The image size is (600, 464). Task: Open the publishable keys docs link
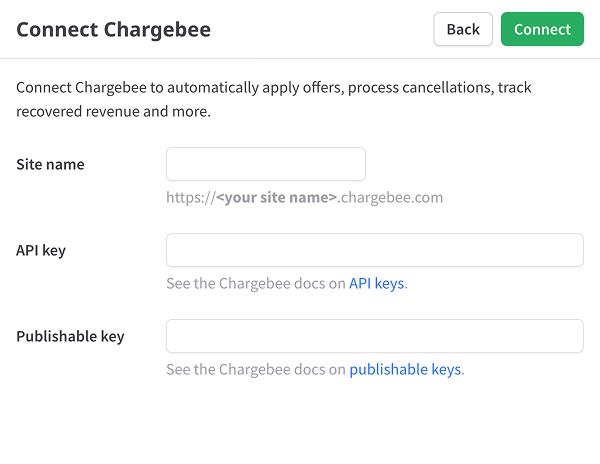(405, 370)
